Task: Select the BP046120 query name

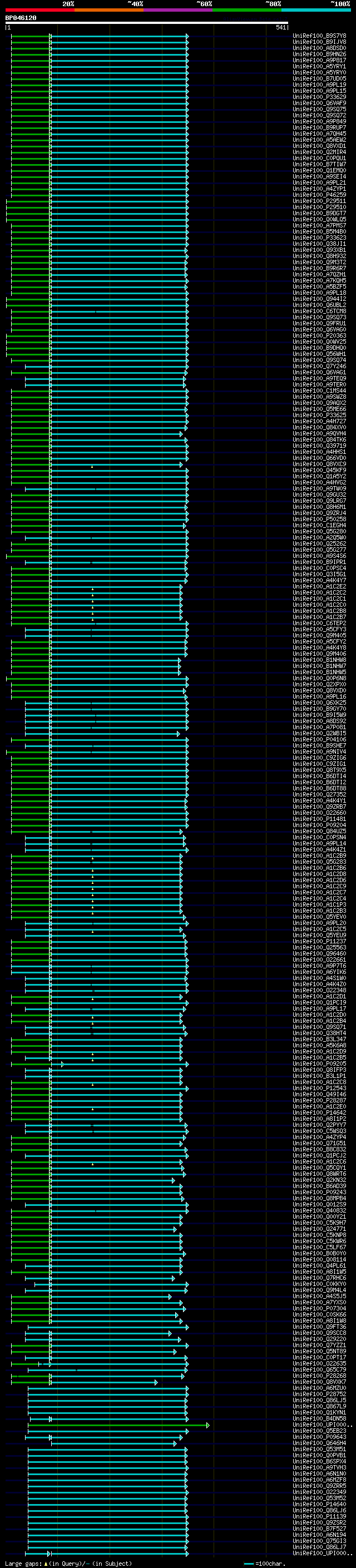Action: [x=21, y=18]
